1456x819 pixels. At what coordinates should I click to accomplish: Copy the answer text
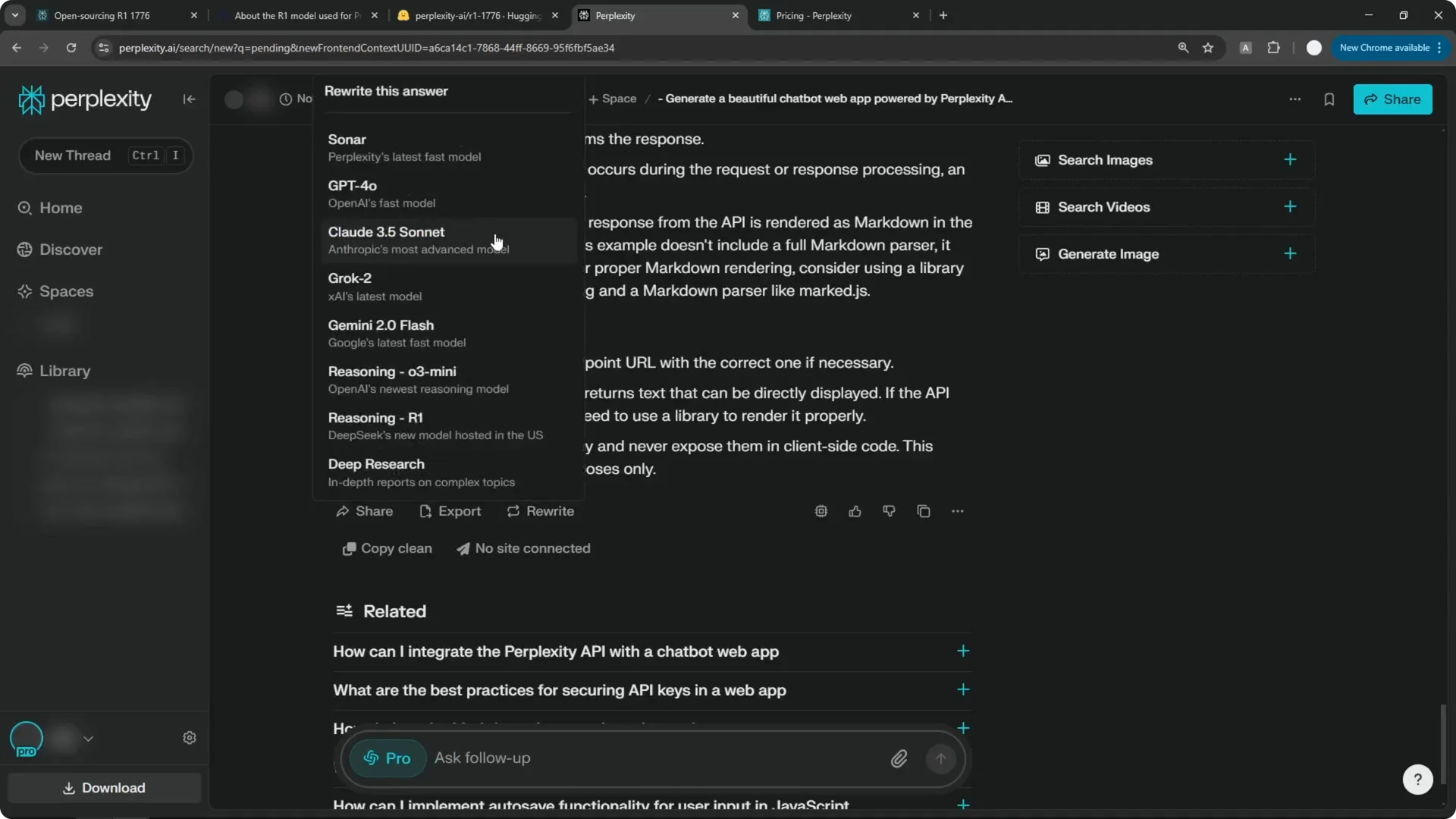pos(923,511)
